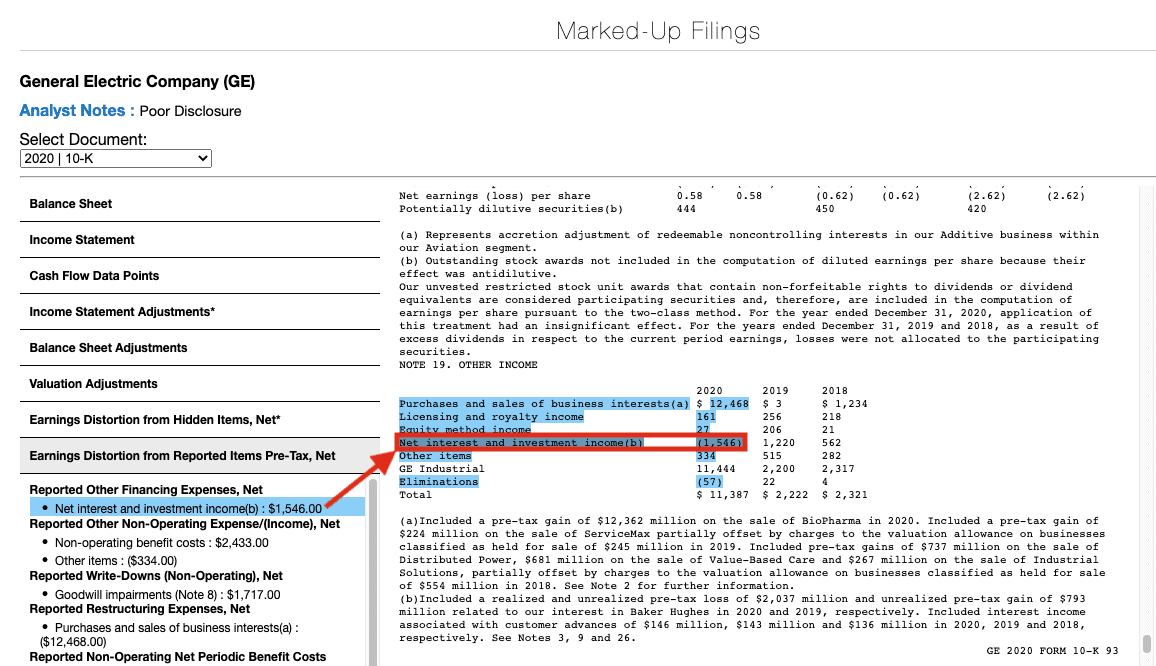1156x666 pixels.
Task: Click Reported Write-Downs (Non-Operating), Net heading
Action: pos(156,576)
